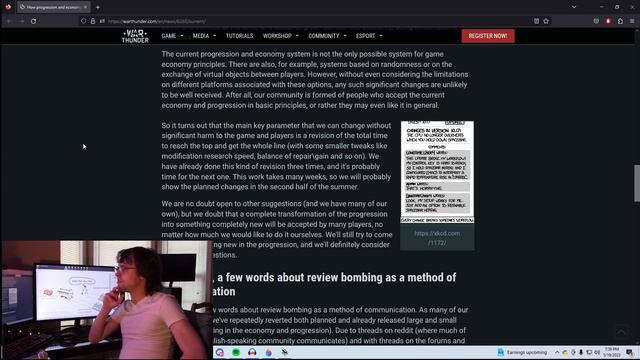Click paragraph starting 'So it turns out'
The width and height of the screenshot is (640, 360).
point(276,156)
